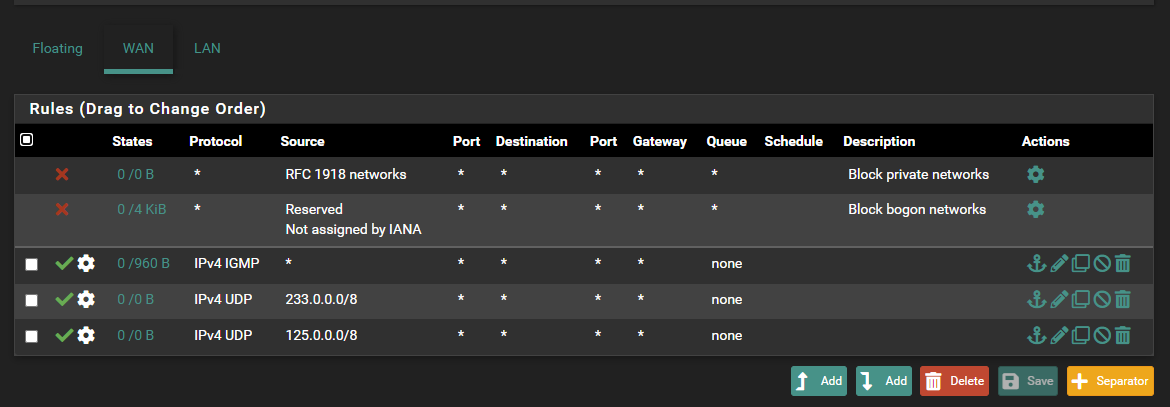Toggle the select-all checkbox in header
This screenshot has height=407, width=1170.
(27, 141)
